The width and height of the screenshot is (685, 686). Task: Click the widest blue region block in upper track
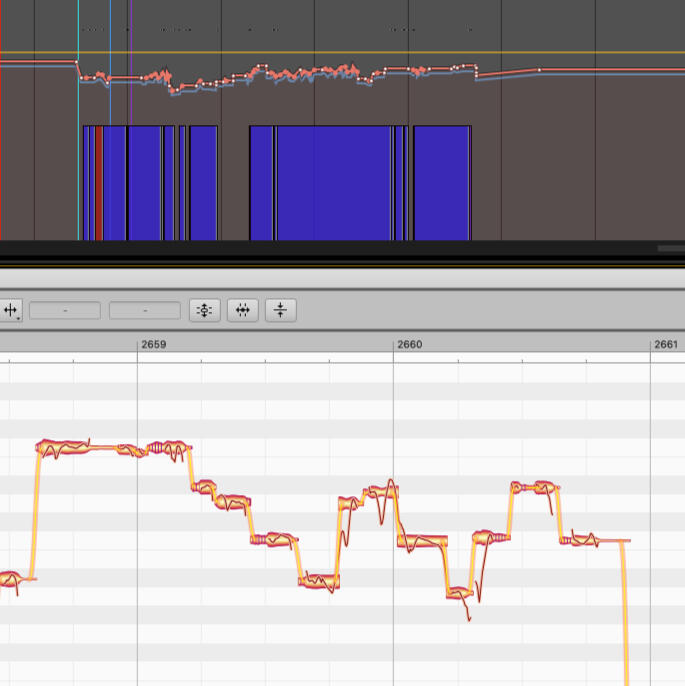point(333,182)
